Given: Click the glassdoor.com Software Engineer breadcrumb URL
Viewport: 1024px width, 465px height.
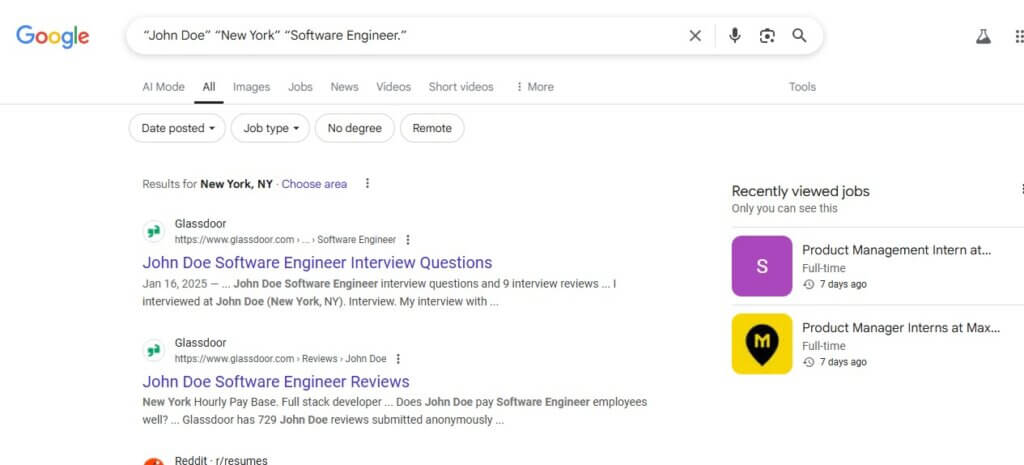Looking at the screenshot, I should pyautogui.click(x=285, y=240).
